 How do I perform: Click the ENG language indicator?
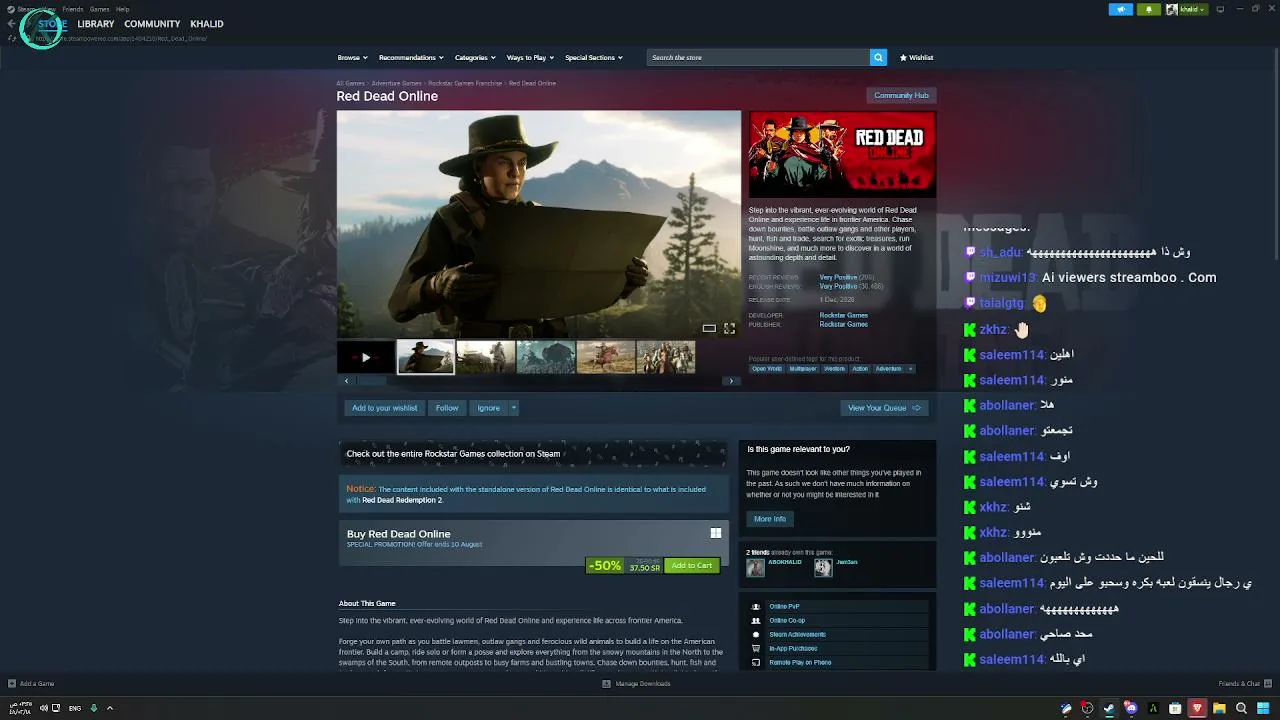(75, 708)
